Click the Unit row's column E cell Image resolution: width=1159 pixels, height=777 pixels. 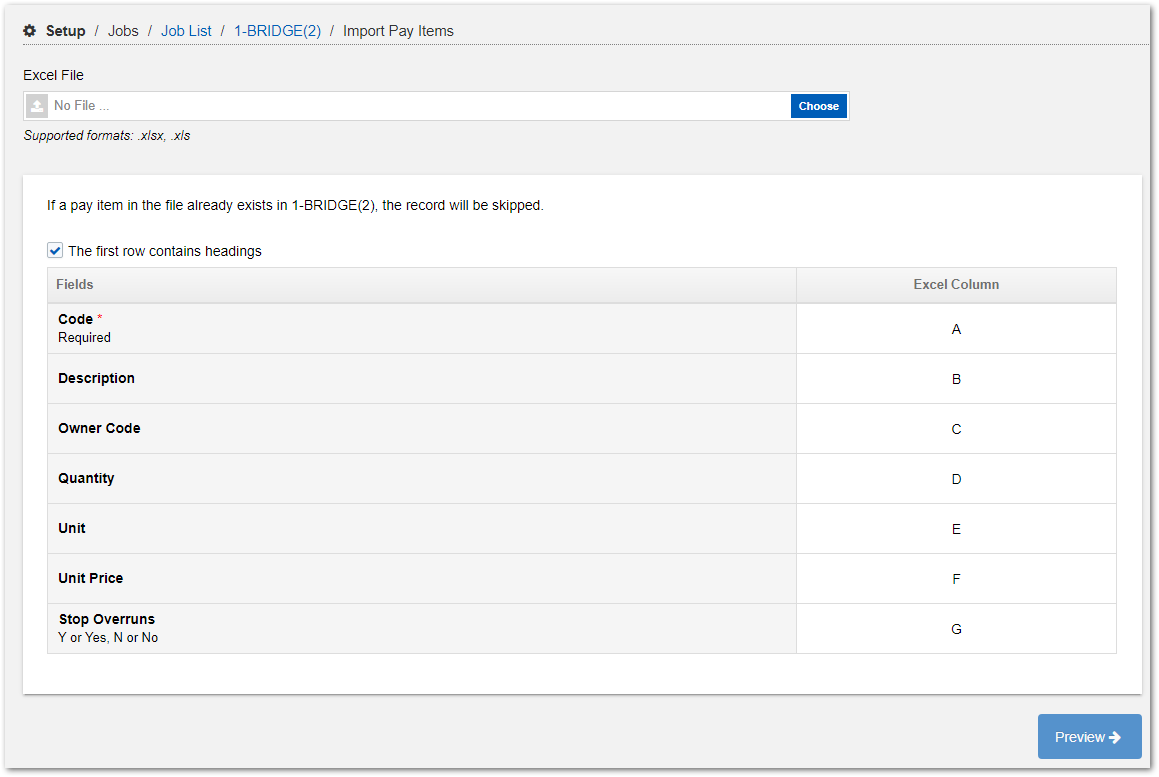(955, 528)
